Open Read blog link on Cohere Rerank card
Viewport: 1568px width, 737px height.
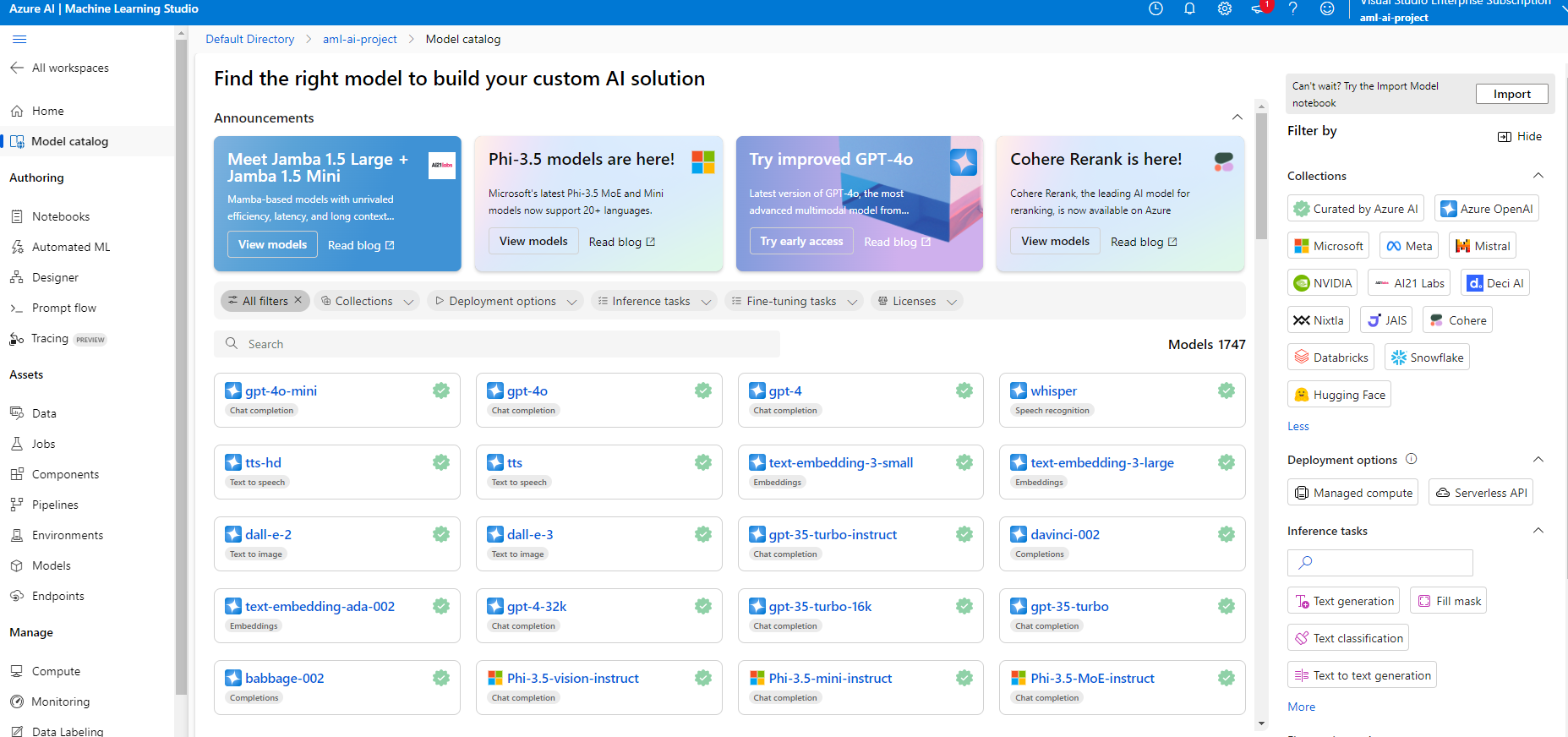pyautogui.click(x=1144, y=242)
